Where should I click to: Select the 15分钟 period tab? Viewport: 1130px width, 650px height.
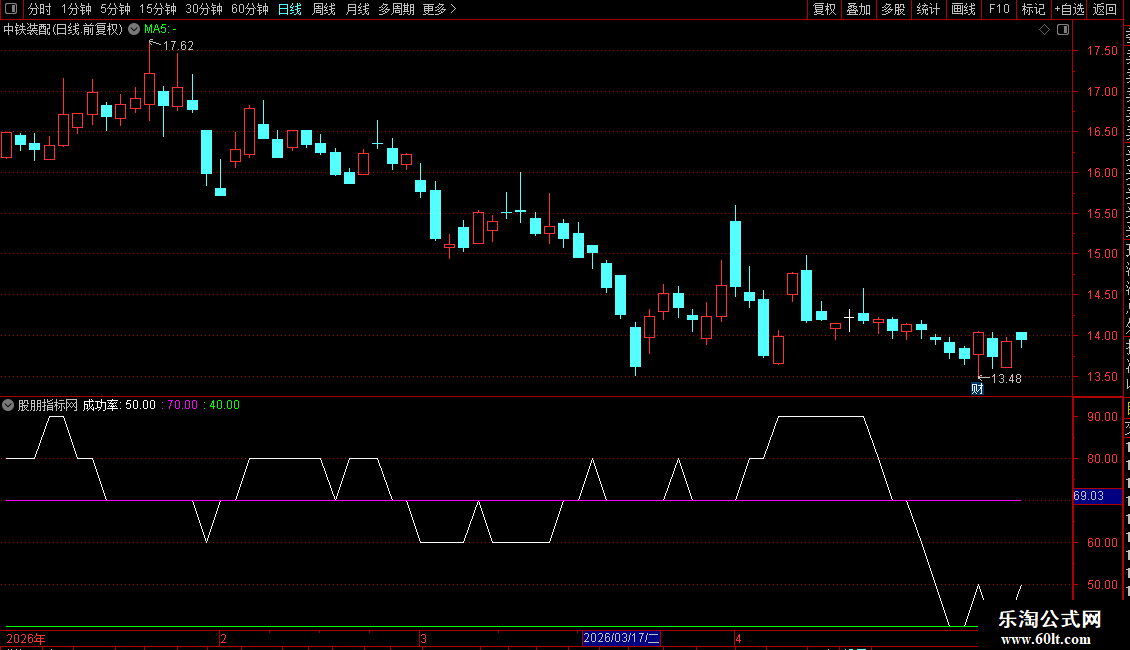(157, 9)
